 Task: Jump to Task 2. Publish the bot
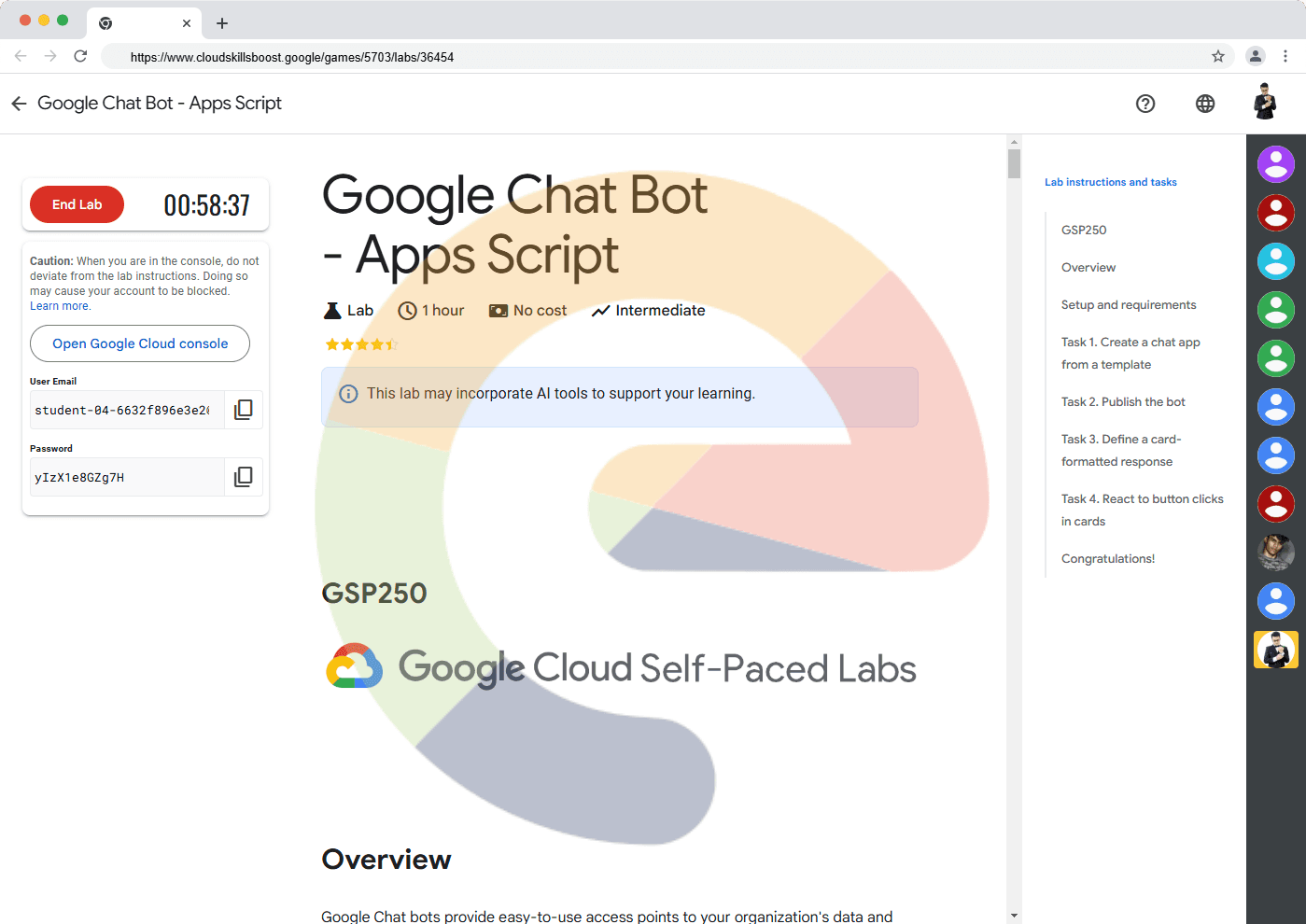pyautogui.click(x=1123, y=402)
